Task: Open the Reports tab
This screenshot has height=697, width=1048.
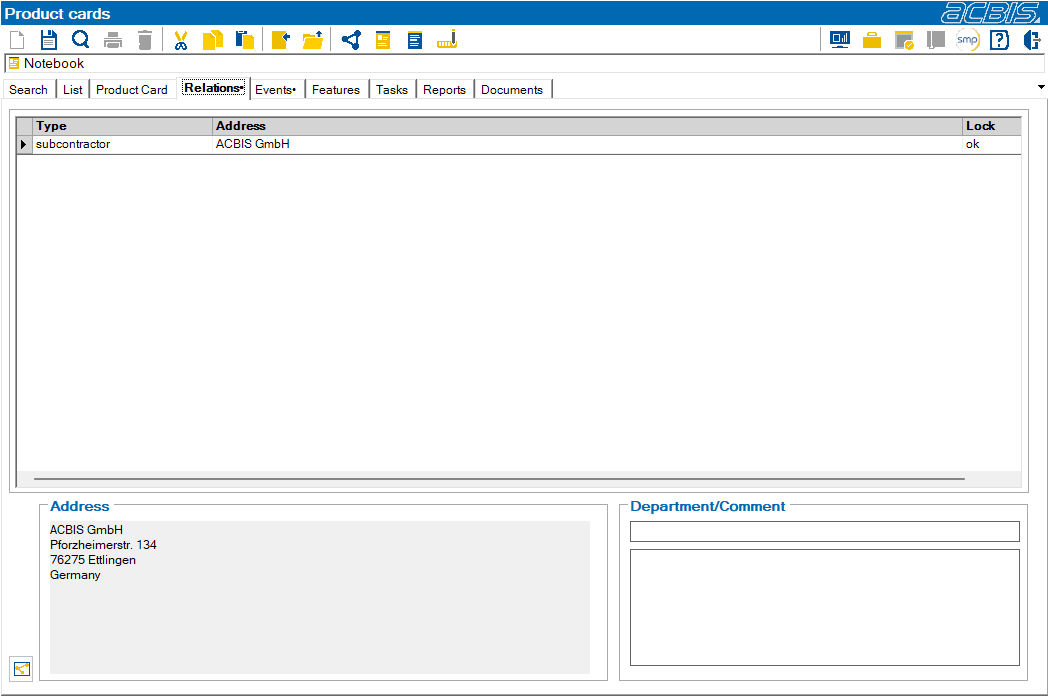Action: (x=444, y=90)
